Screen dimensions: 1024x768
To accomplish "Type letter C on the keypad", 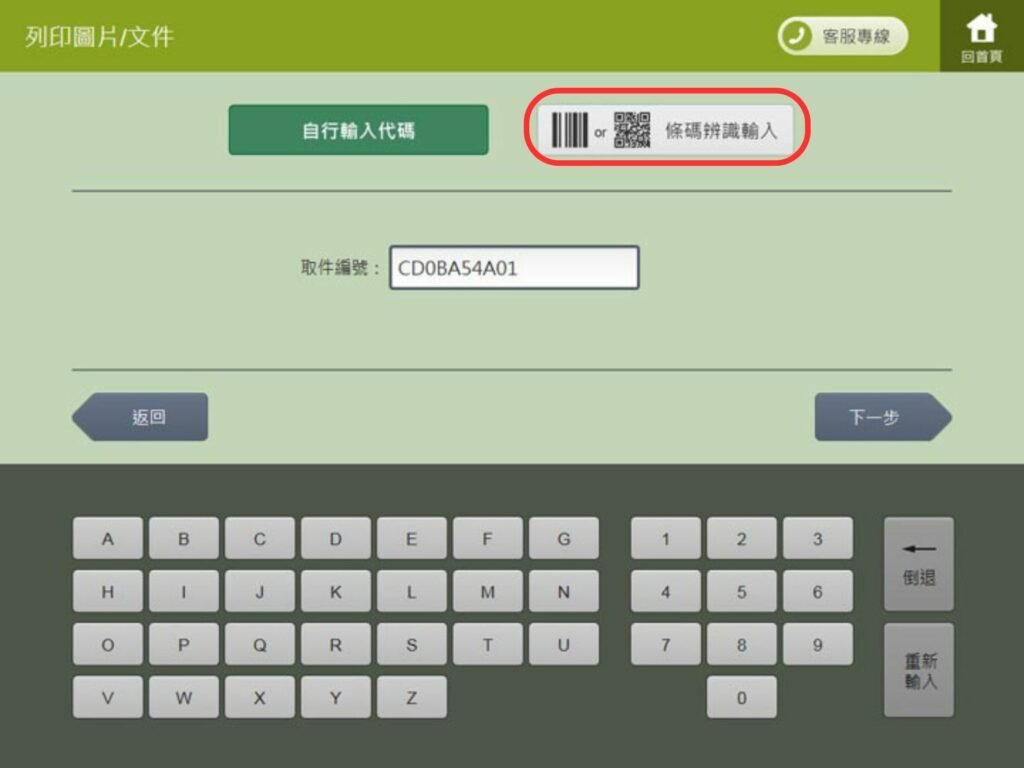I will click(x=260, y=539).
